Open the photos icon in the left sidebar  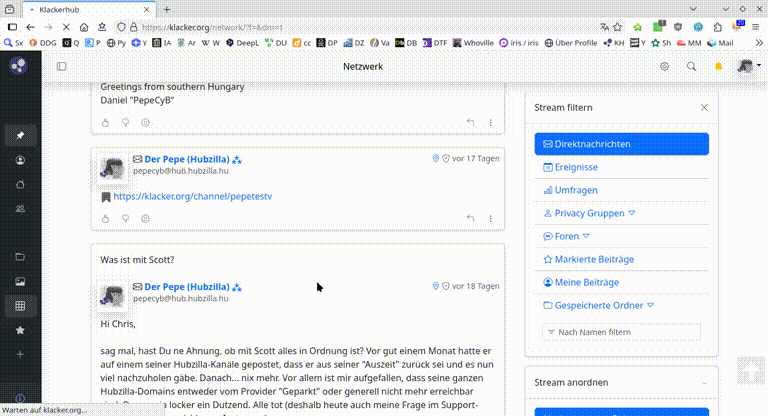[20, 282]
